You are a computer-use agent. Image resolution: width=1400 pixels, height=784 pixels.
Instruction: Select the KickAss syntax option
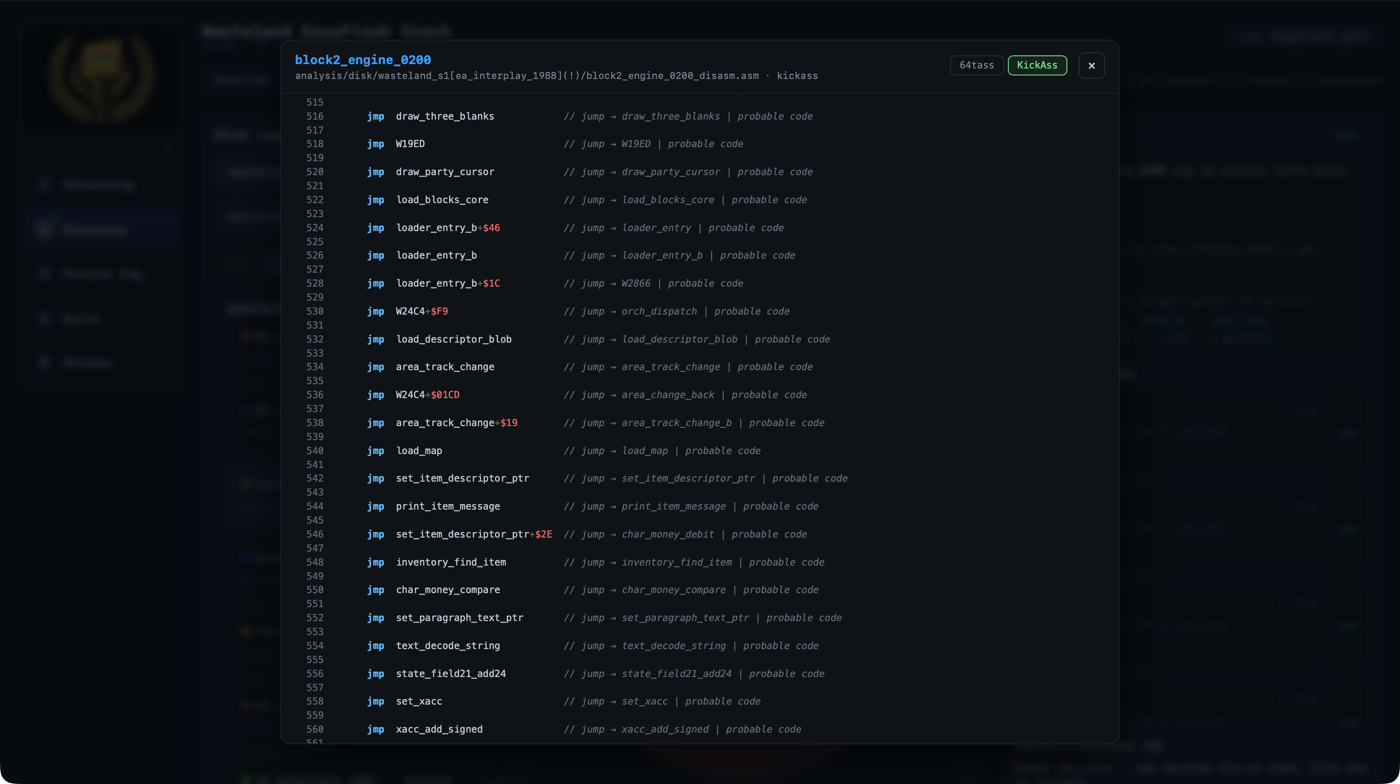[1037, 65]
